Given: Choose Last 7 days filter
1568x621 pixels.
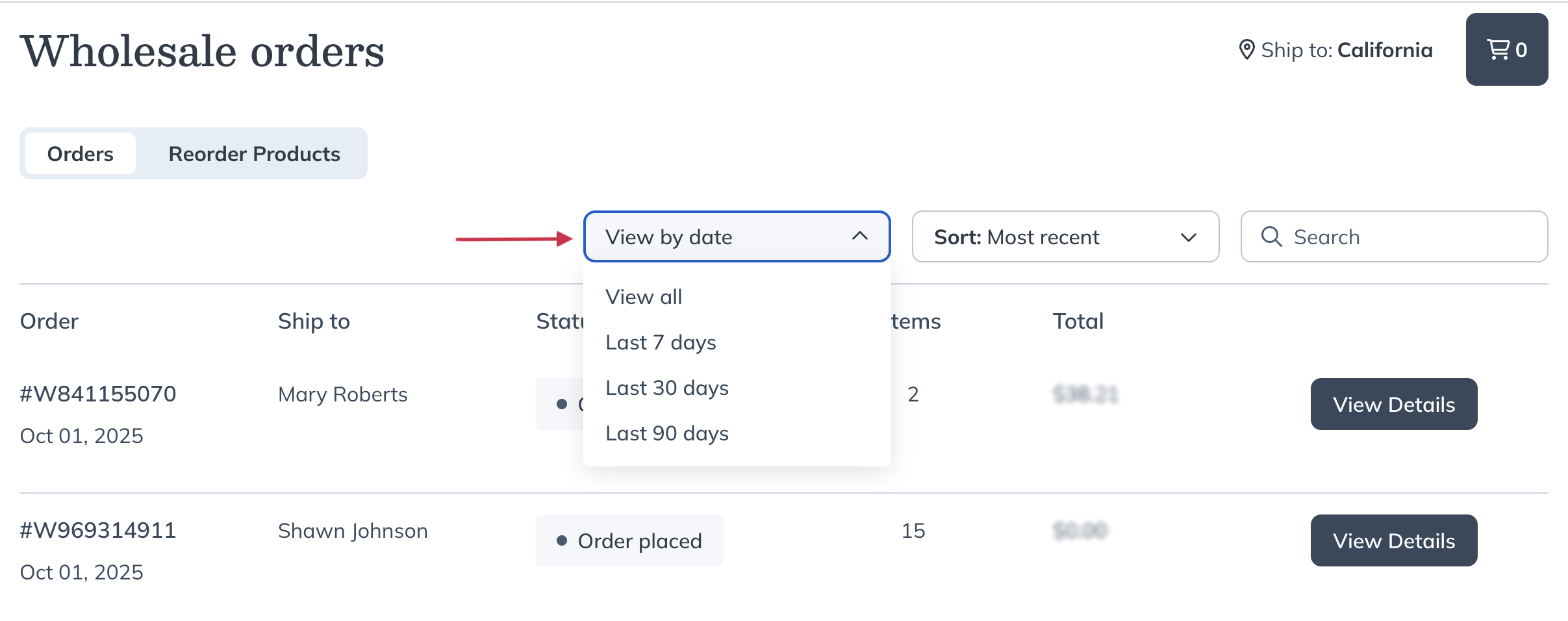Looking at the screenshot, I should coord(661,342).
